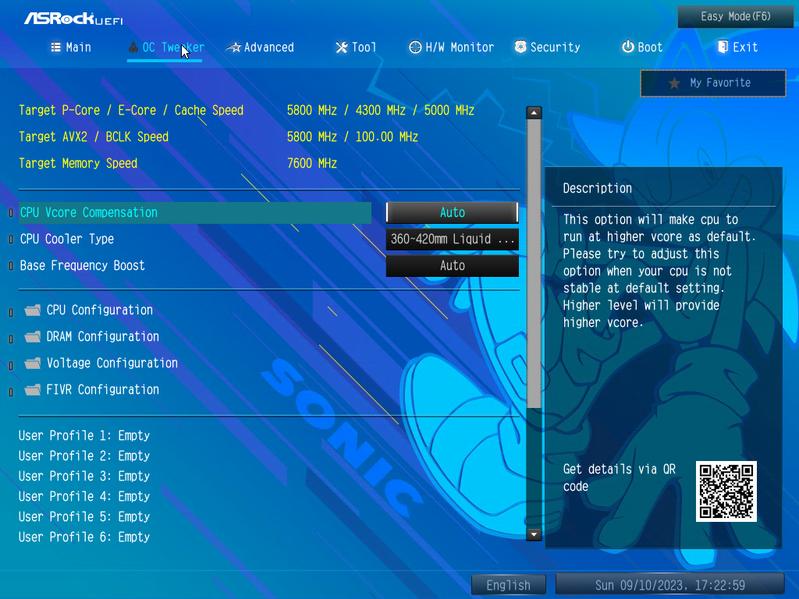Click the star icon in My Favorite
This screenshot has width=799, height=599.
(674, 83)
